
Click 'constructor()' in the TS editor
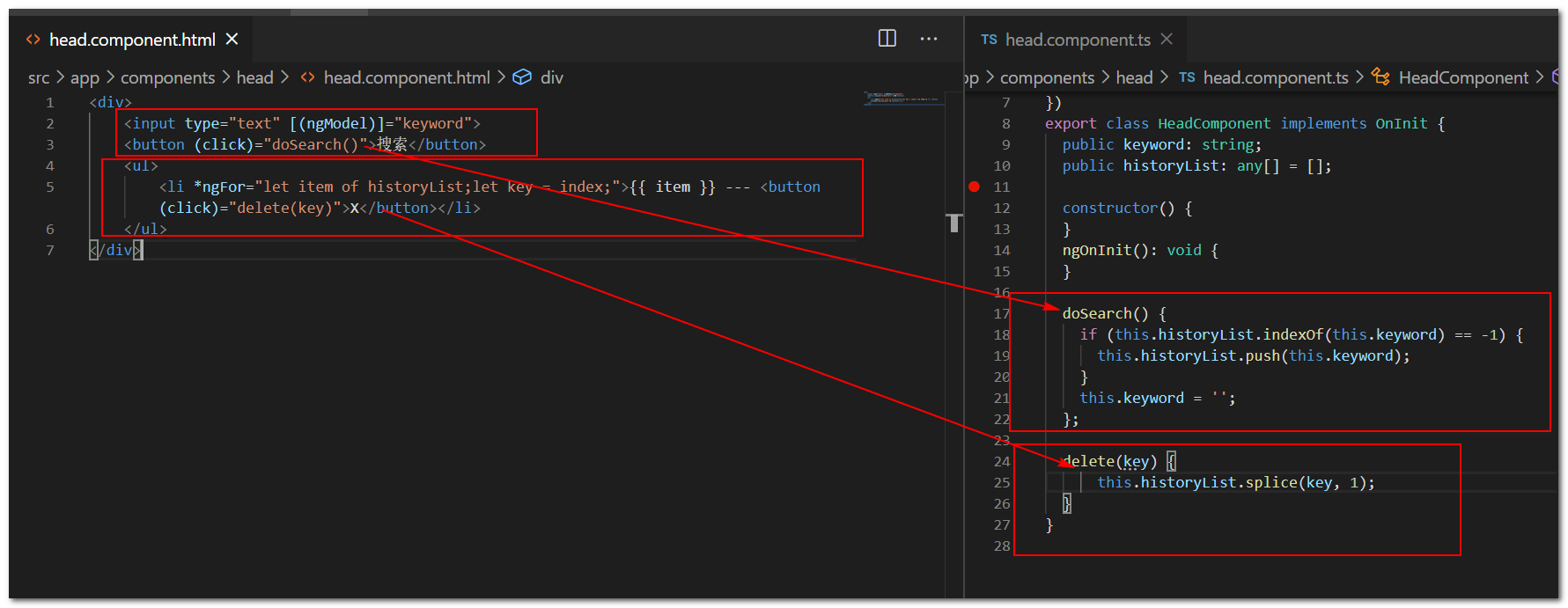coord(1118,208)
